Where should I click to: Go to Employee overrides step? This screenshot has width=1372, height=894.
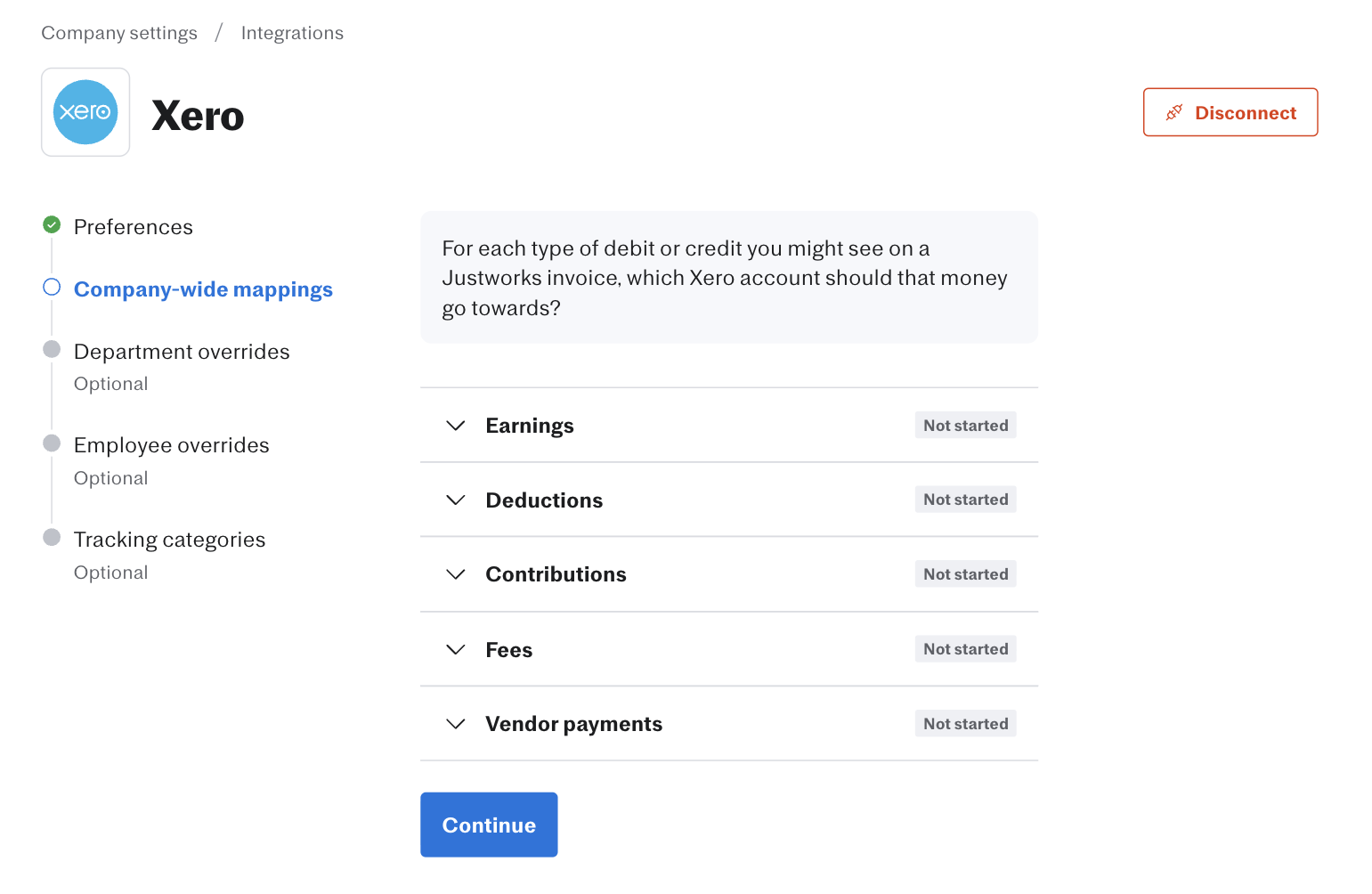pos(172,445)
